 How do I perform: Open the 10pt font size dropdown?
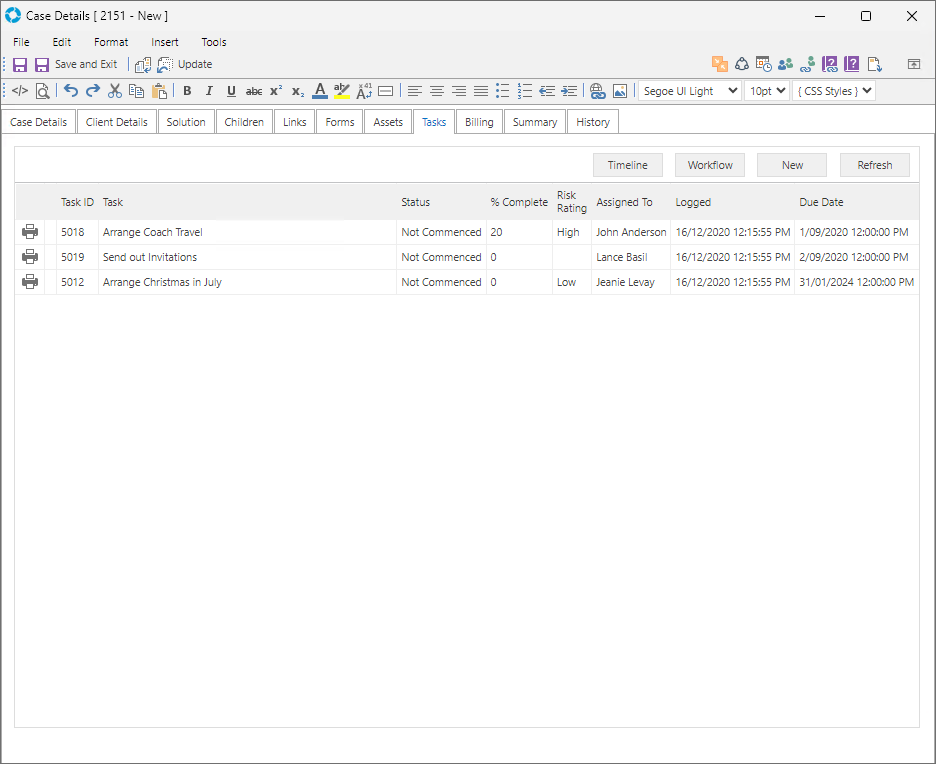[767, 91]
